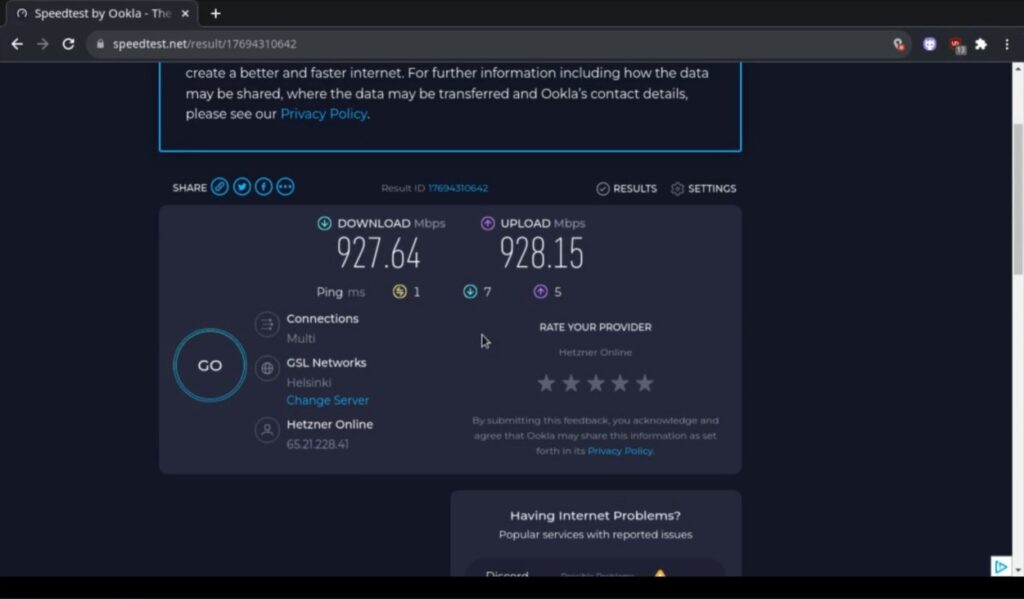Open the SETTINGS page
Screen dimensions: 1024x599
tap(703, 189)
